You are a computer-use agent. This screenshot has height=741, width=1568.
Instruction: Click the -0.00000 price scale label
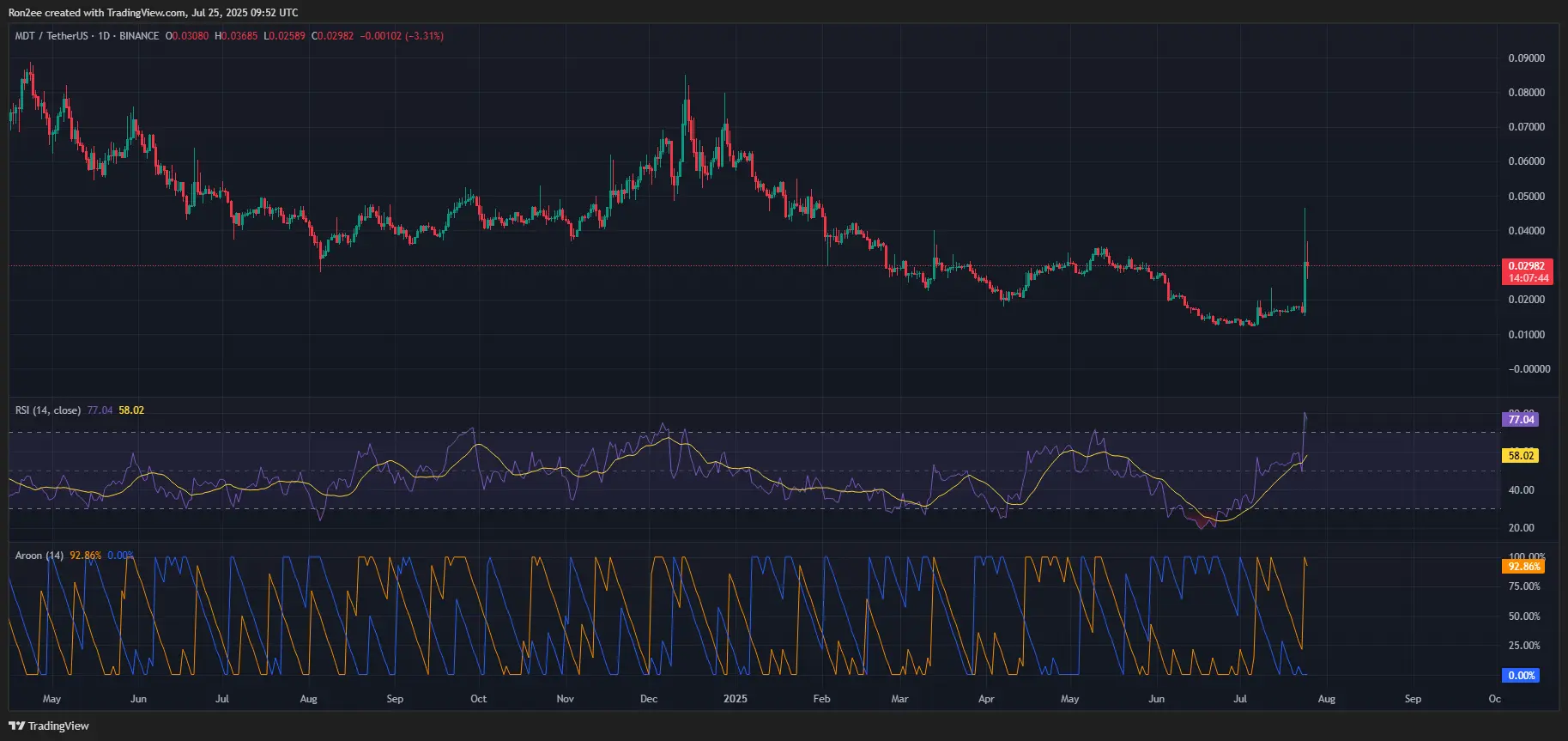click(1529, 369)
